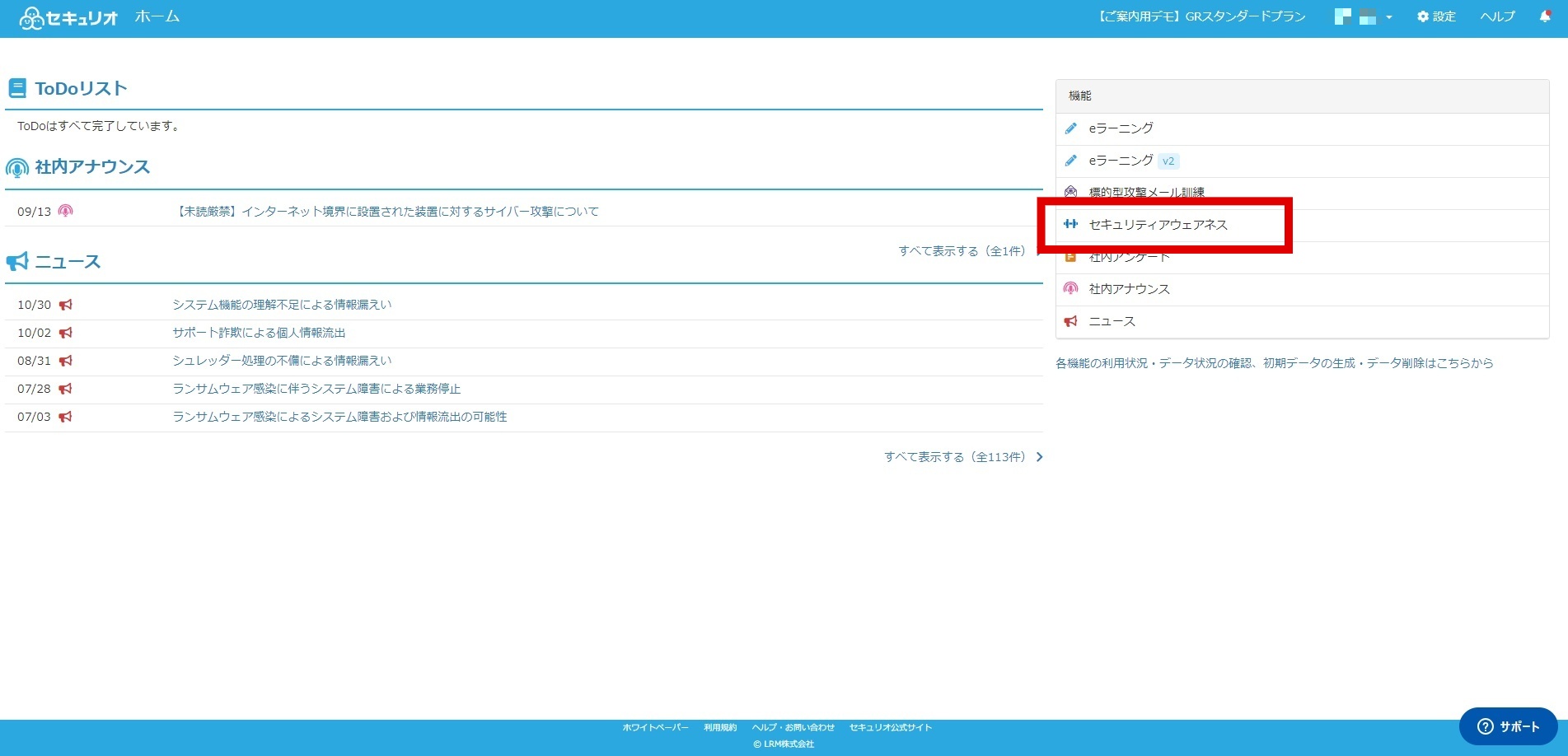Click the ニュース heading megaphone icon
1568x756 pixels.
pos(17,262)
